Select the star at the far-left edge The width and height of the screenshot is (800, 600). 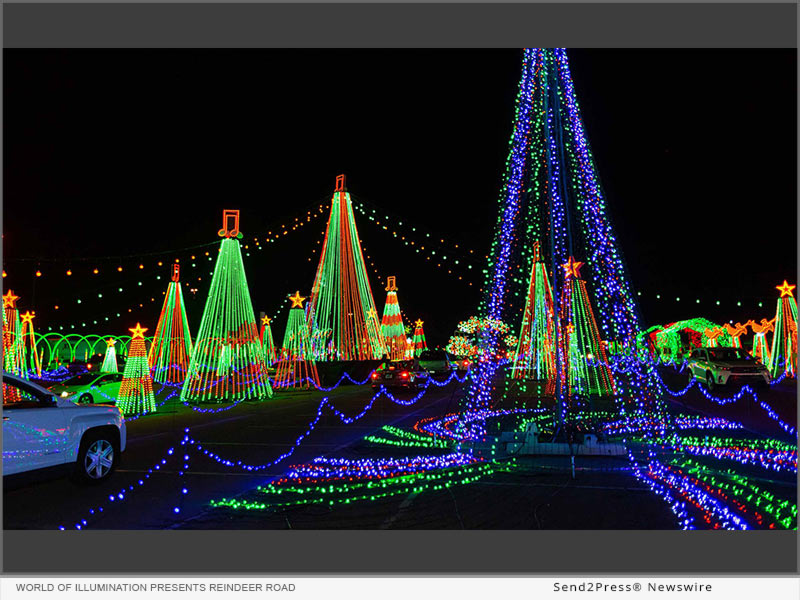(x=10, y=298)
